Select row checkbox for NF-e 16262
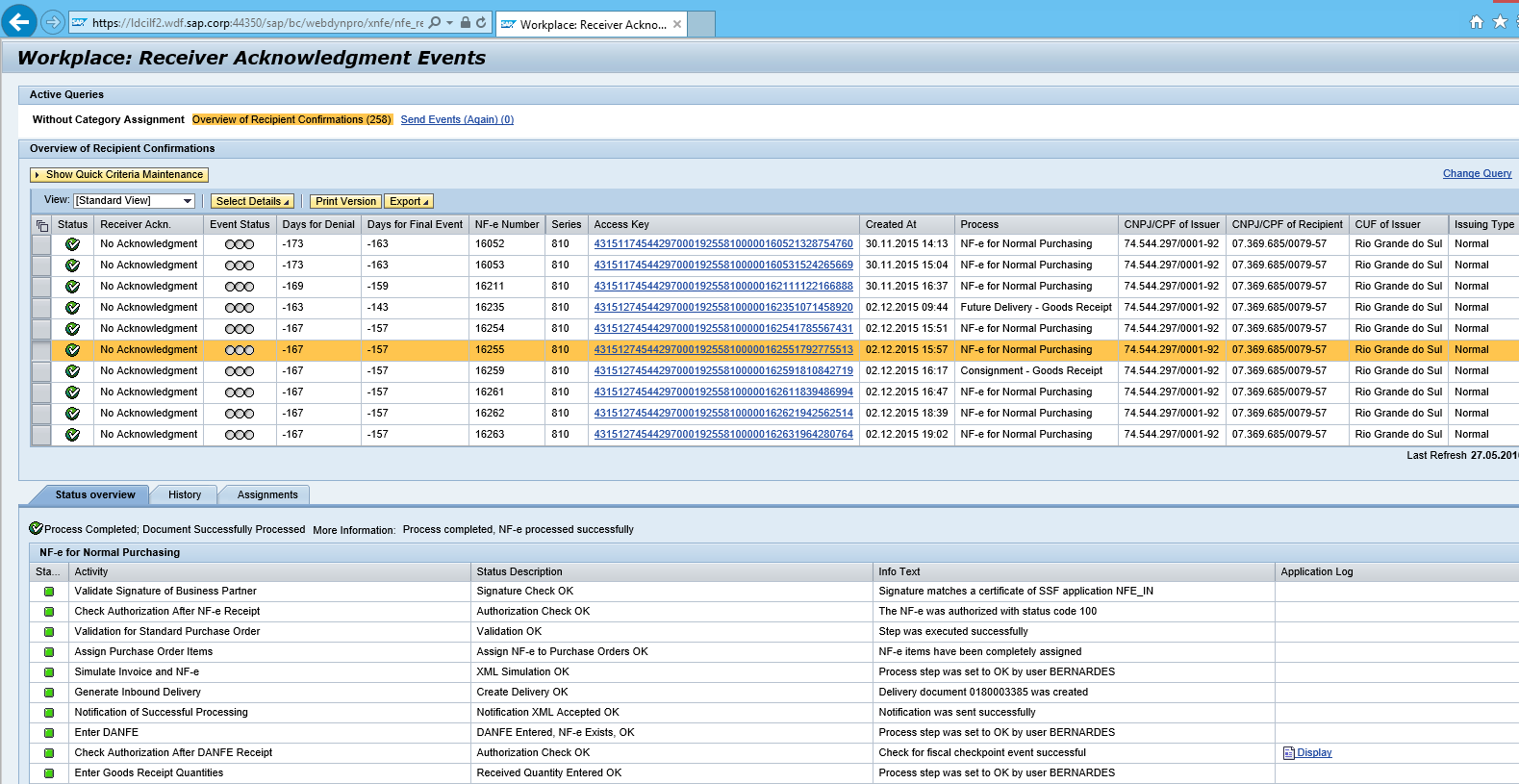1519x784 pixels. (x=41, y=414)
